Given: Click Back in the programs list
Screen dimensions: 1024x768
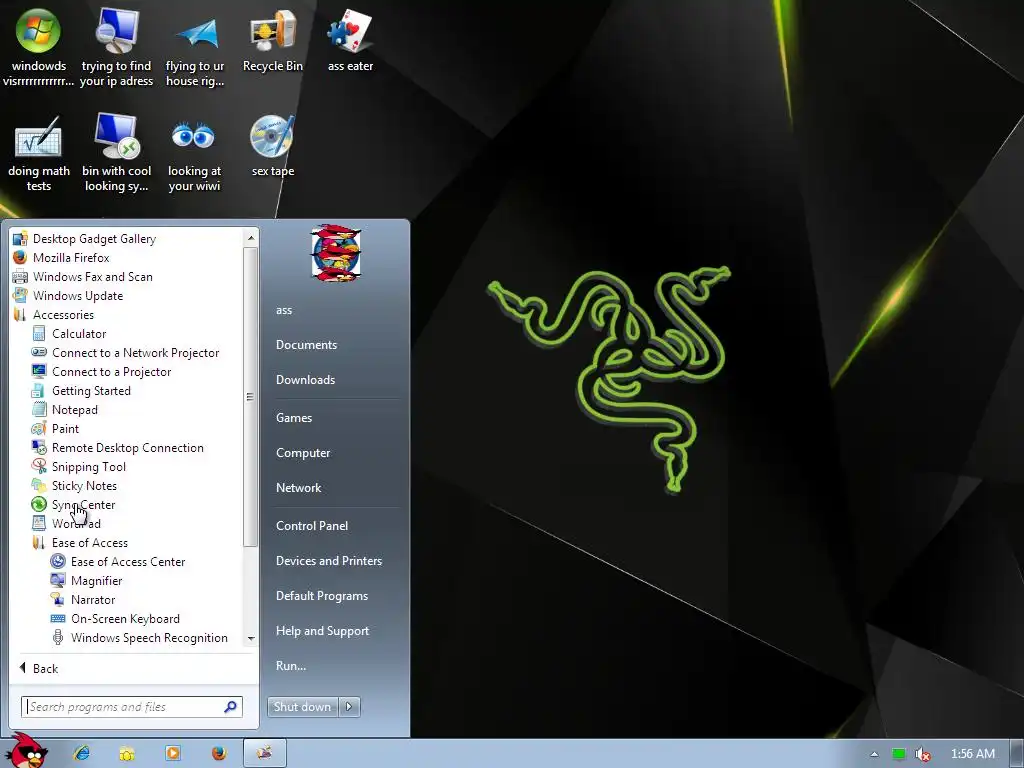Looking at the screenshot, I should tap(39, 668).
